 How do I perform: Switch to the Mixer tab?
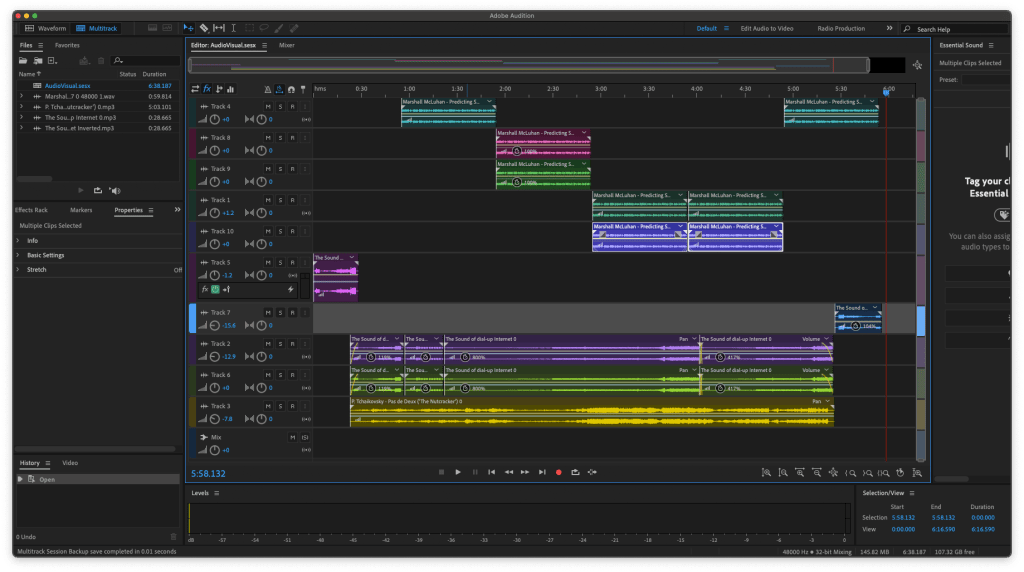click(x=286, y=46)
